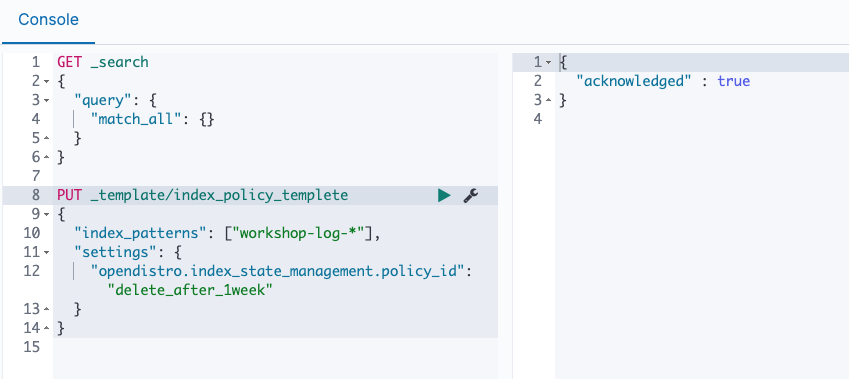
Task: Click the "acknowledged" key in the response
Action: (634, 81)
